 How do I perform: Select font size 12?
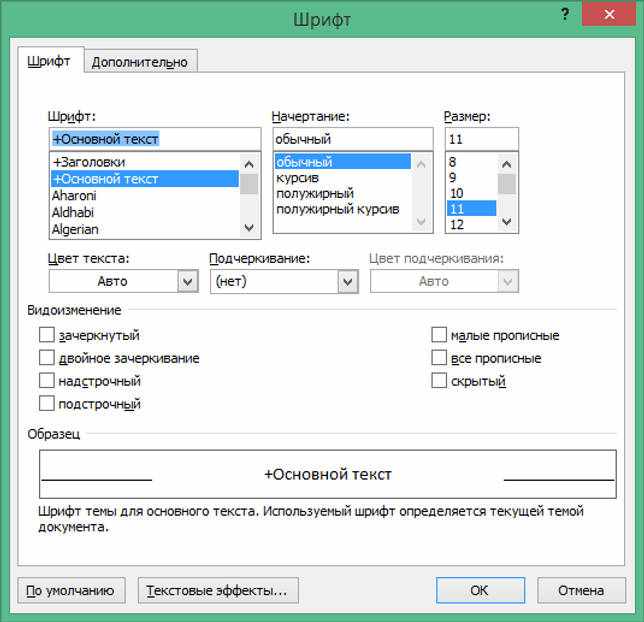(472, 224)
